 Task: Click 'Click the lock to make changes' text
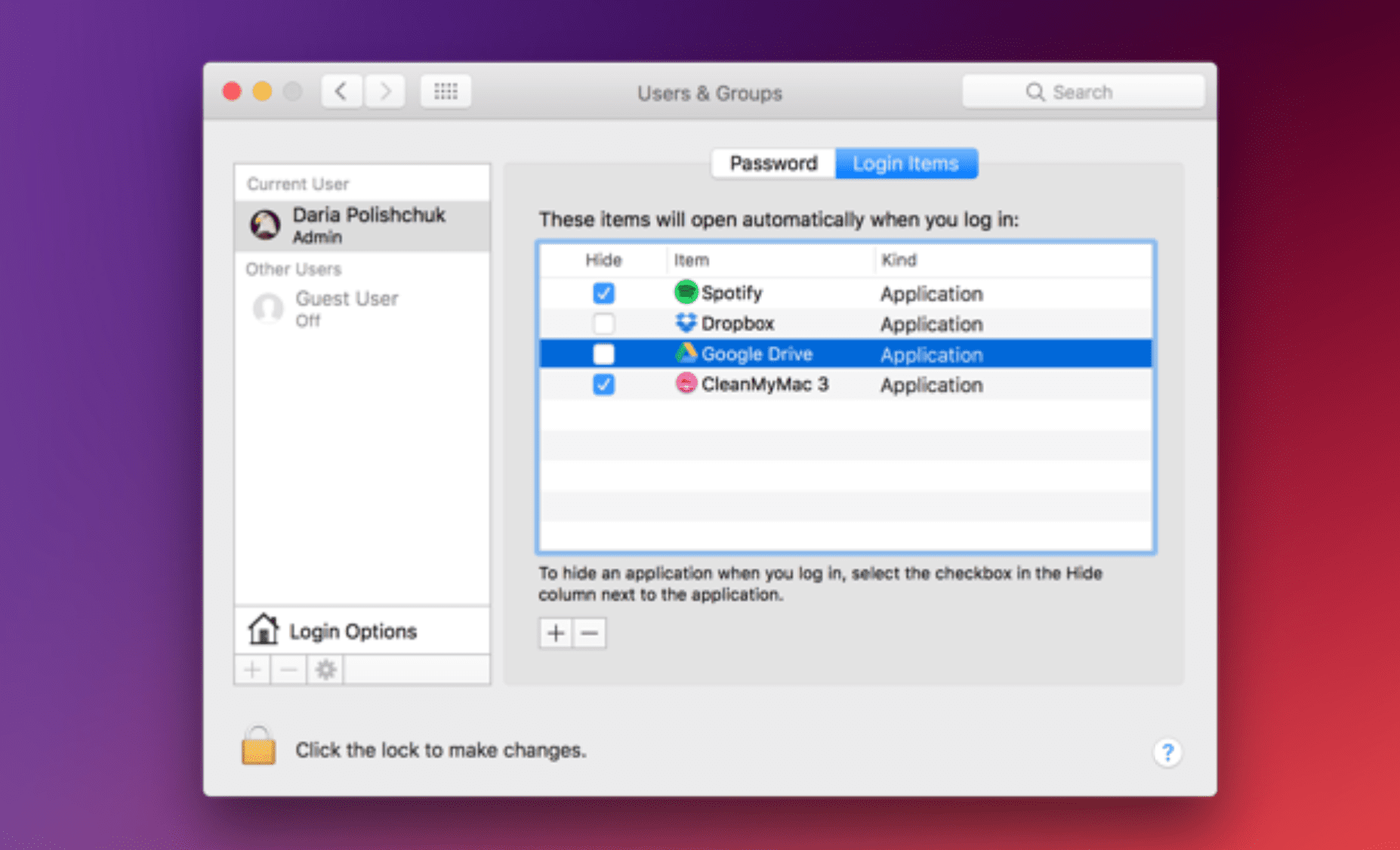click(441, 750)
